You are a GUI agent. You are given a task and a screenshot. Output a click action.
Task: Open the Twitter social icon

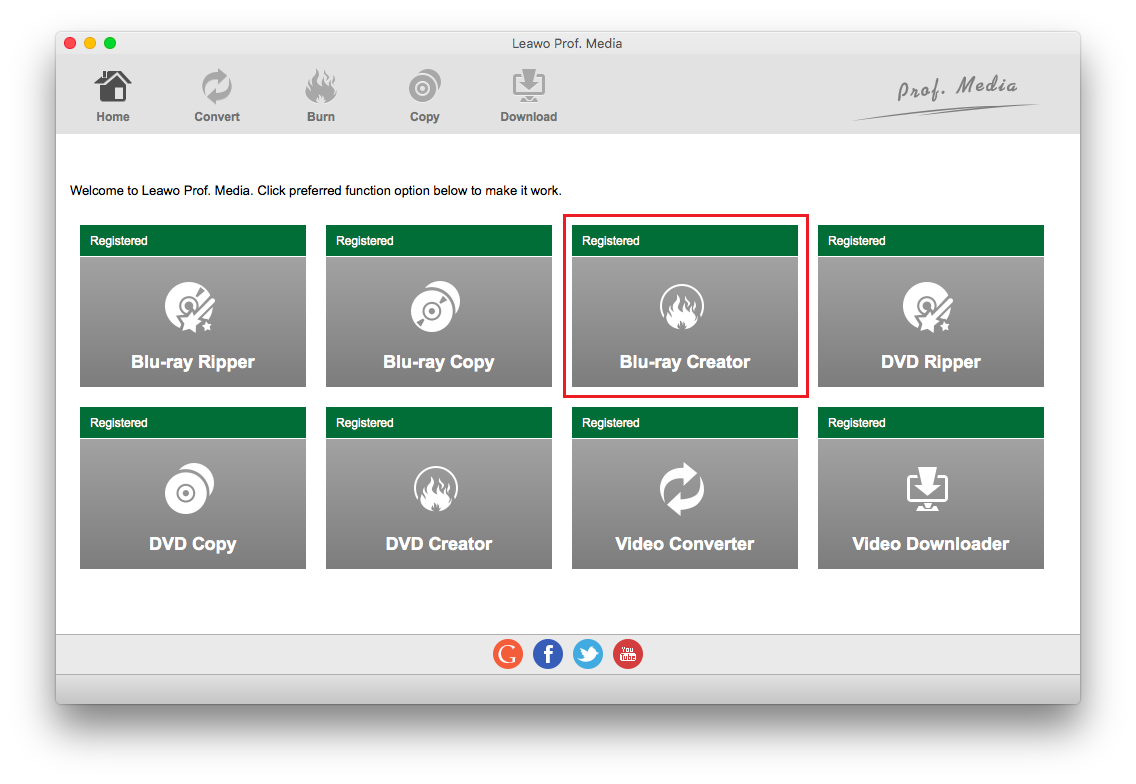click(x=588, y=654)
